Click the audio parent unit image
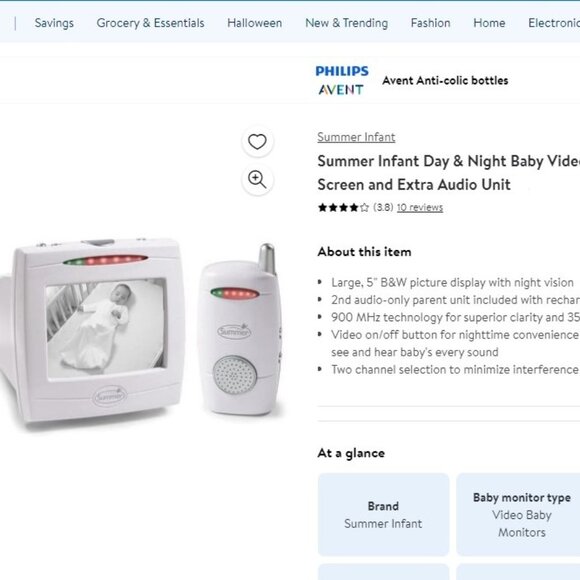Image resolution: width=580 pixels, height=580 pixels. click(240, 329)
